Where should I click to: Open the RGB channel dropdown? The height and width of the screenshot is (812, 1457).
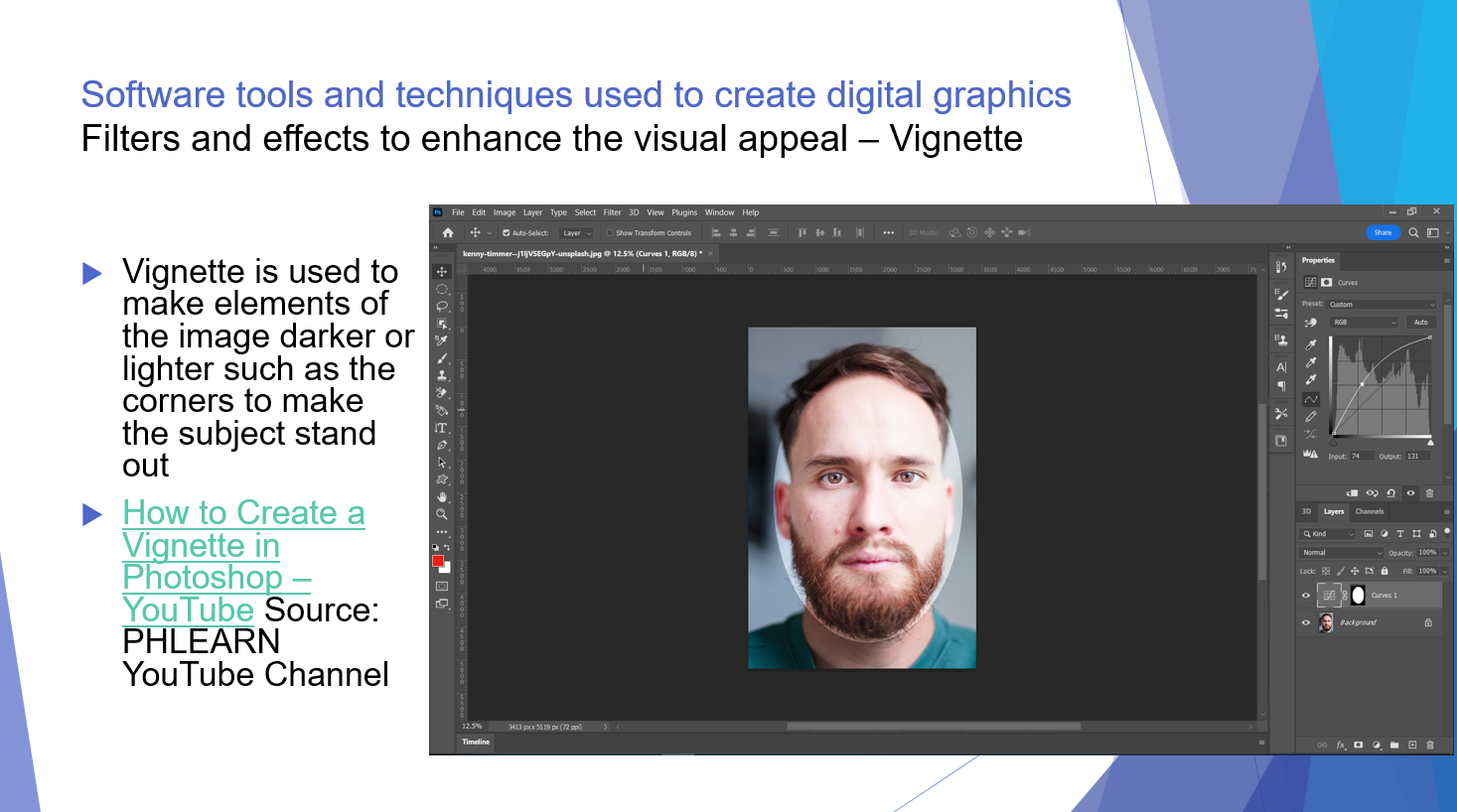[x=1365, y=323]
